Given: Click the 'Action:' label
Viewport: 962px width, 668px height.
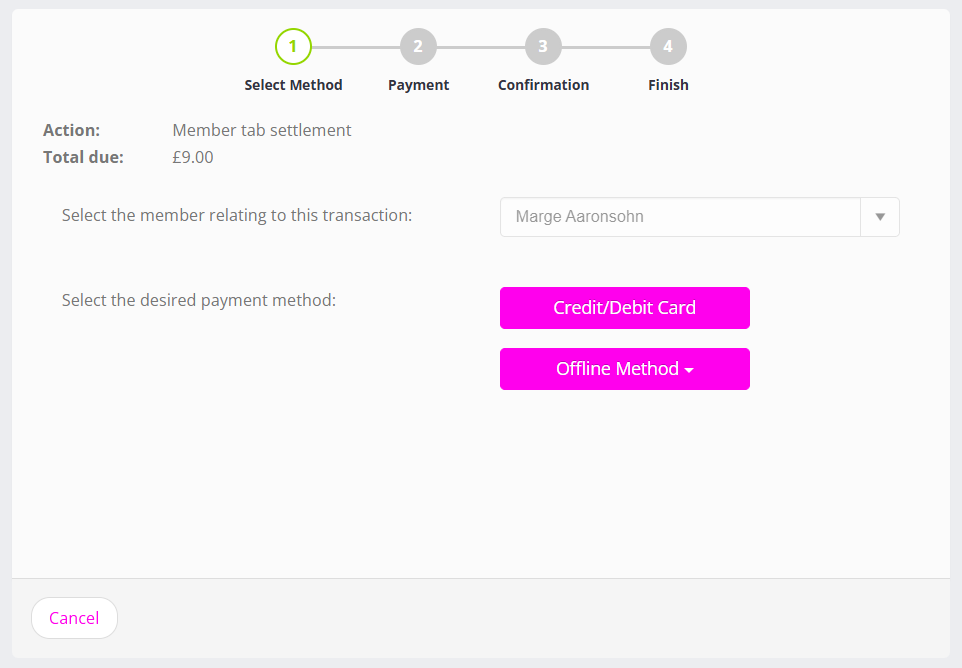Looking at the screenshot, I should click(72, 130).
